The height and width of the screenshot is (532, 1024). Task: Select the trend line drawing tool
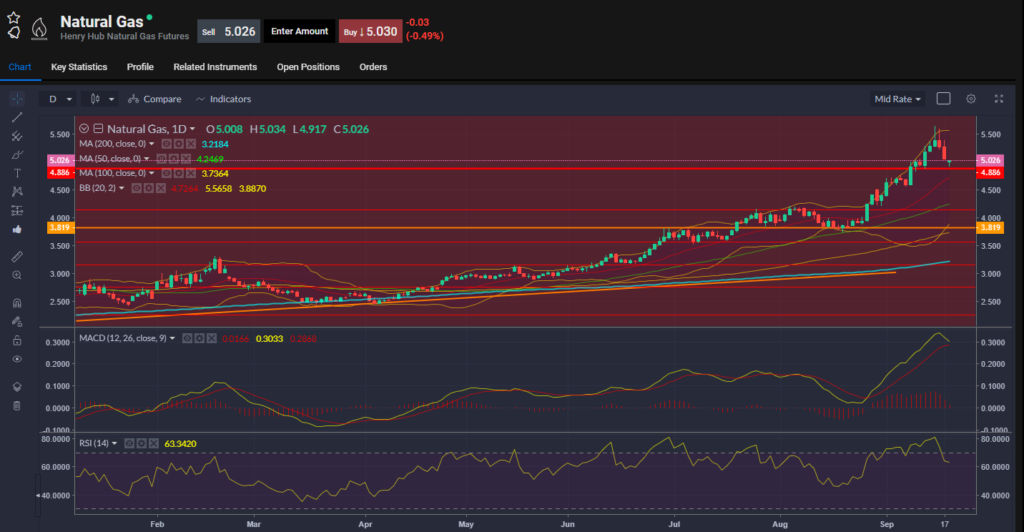[x=17, y=117]
